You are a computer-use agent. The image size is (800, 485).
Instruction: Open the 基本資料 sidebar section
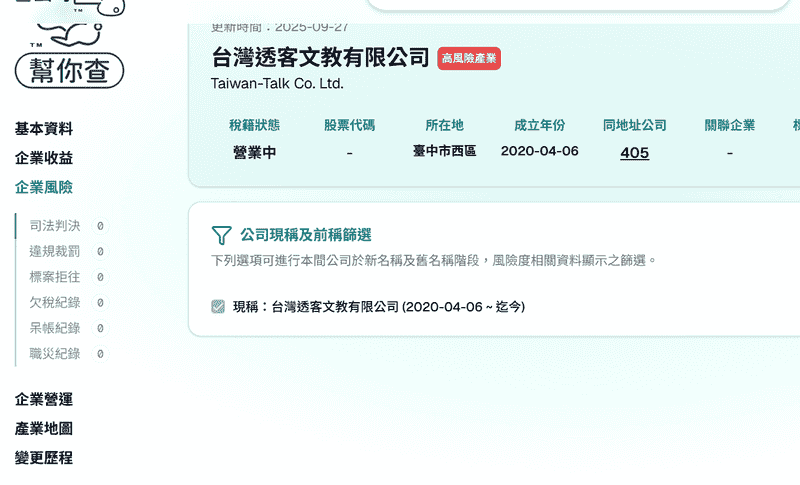(x=44, y=129)
